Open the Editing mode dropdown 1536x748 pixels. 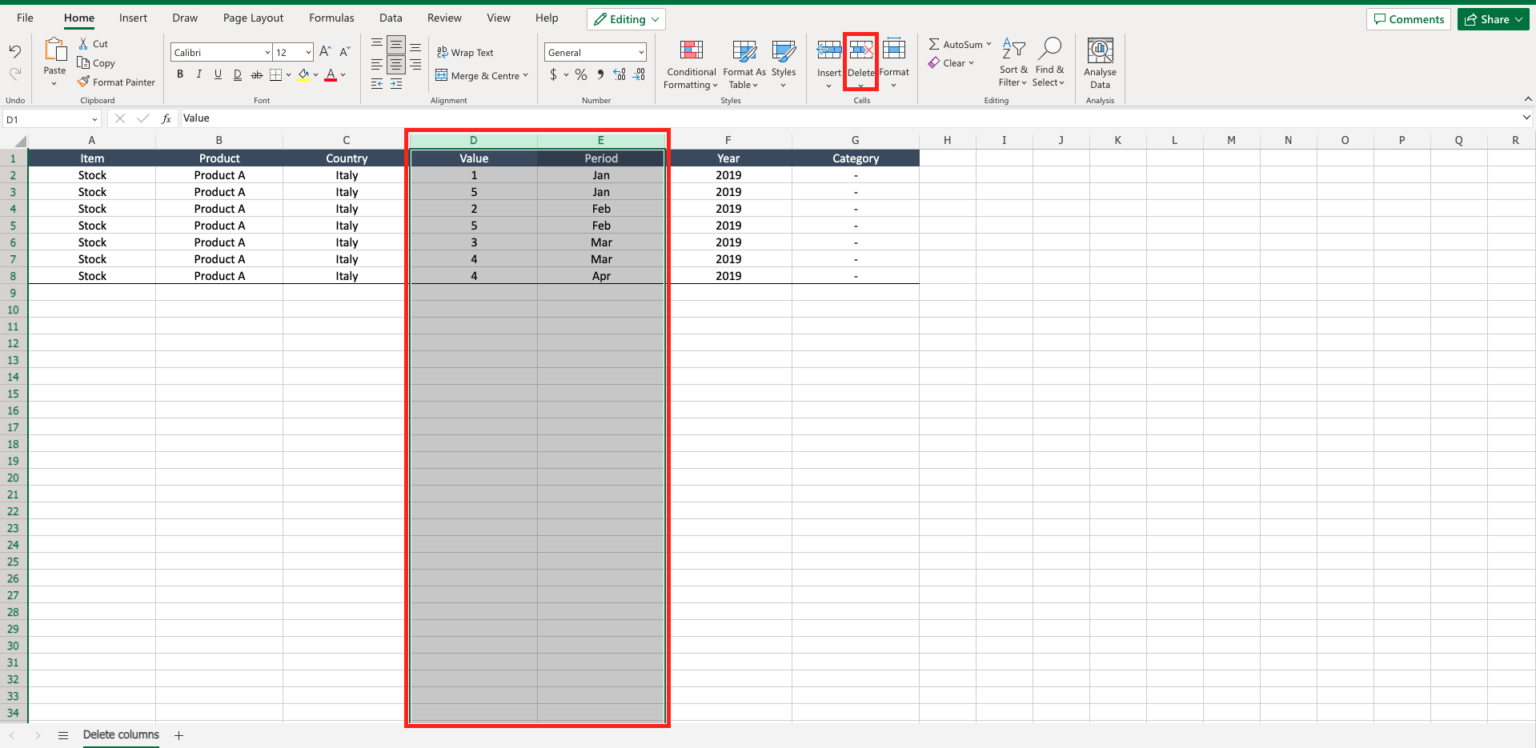pyautogui.click(x=626, y=18)
